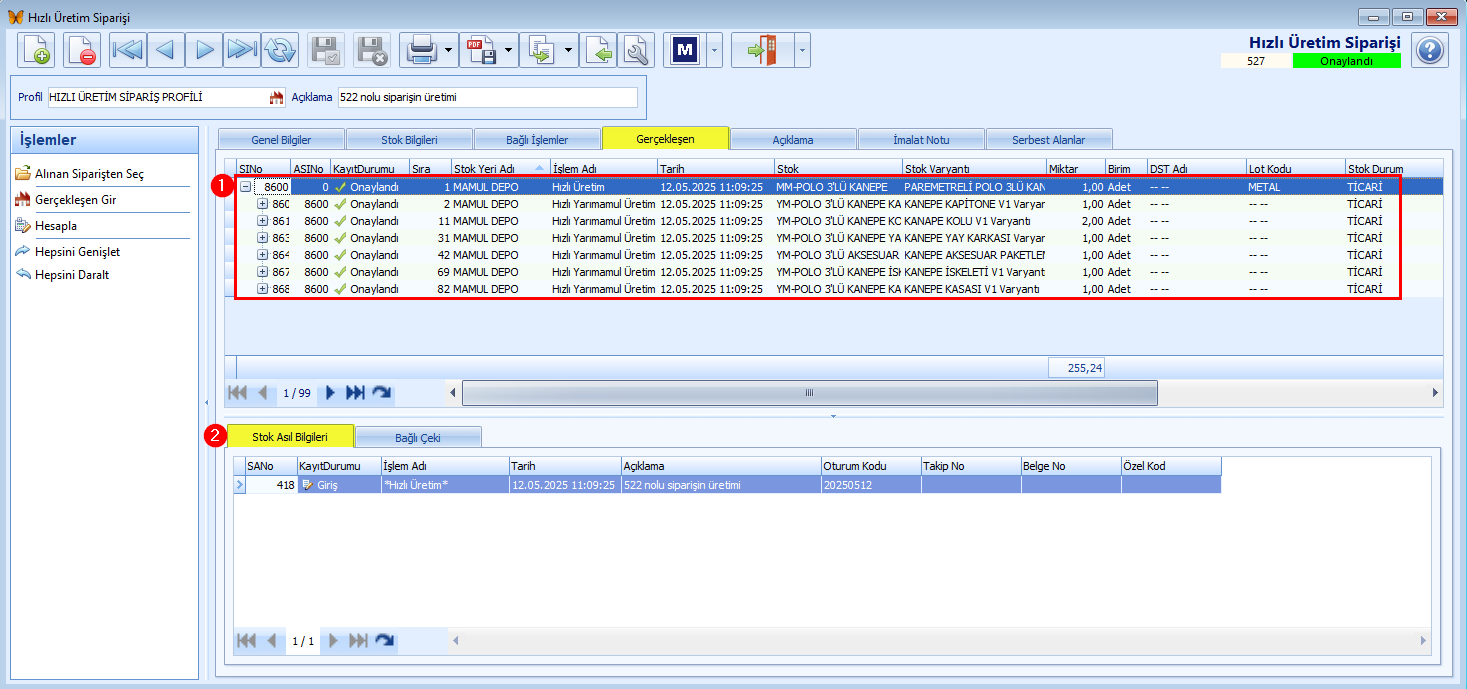Click the exit door icon
Viewport: 1467px width, 689px height.
click(x=763, y=49)
